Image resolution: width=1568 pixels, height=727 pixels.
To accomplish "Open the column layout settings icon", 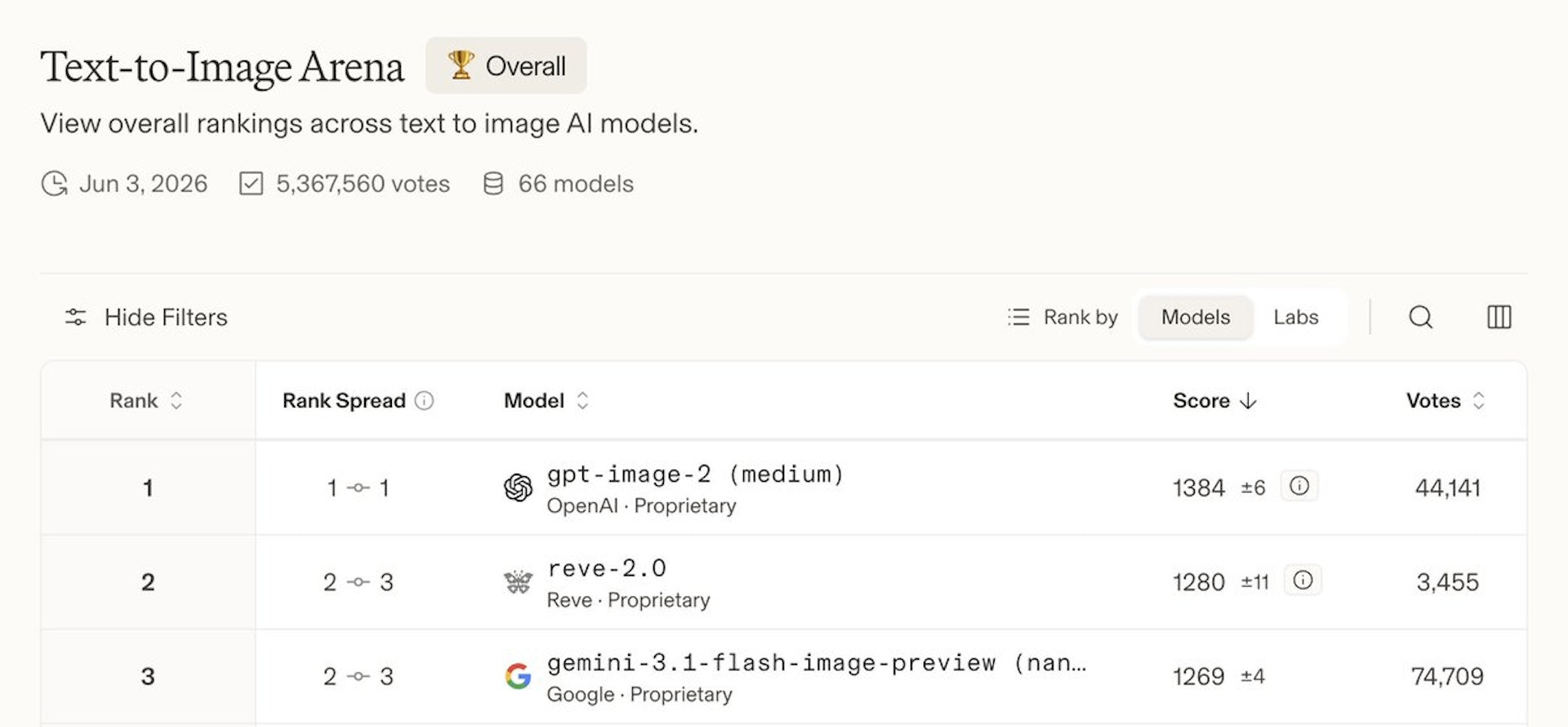I will pos(1499,317).
